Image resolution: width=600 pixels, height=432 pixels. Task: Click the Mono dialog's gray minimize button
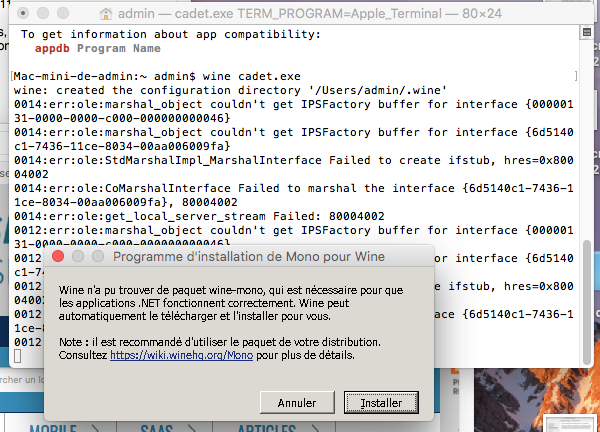click(78, 256)
